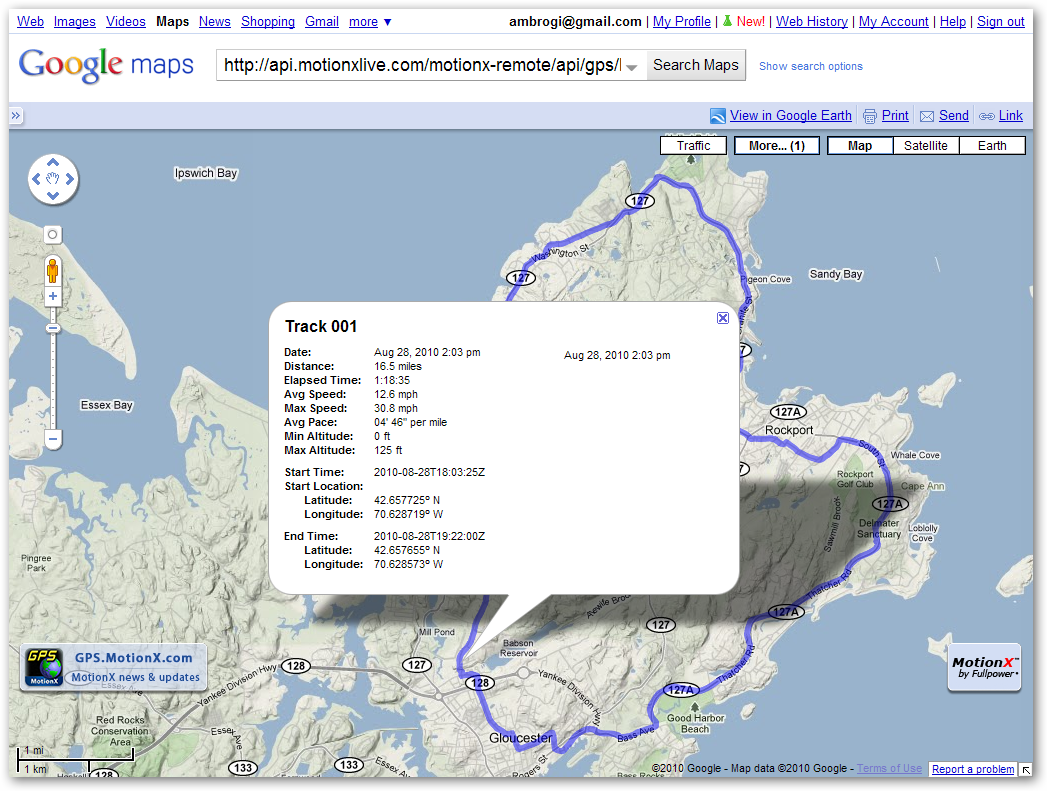Click MotionX news & updates button
The width and height of the screenshot is (1047, 791).
pos(136,677)
